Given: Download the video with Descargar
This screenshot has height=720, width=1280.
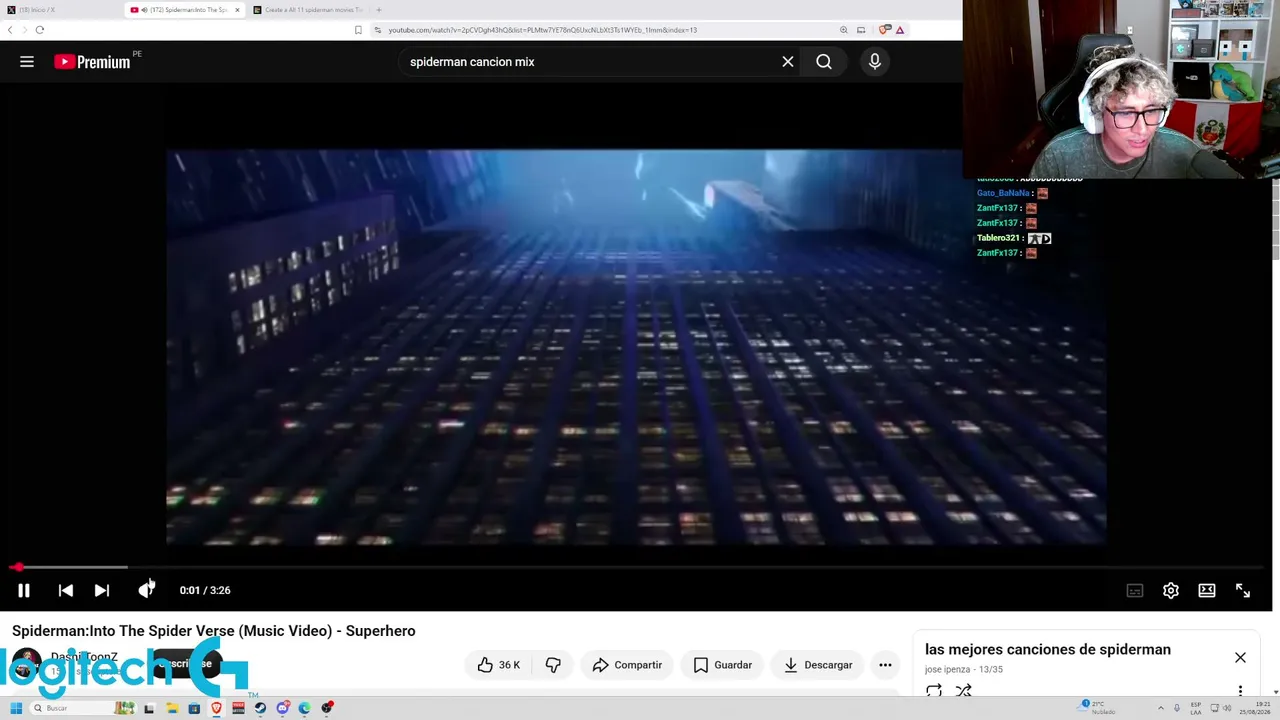Looking at the screenshot, I should coord(818,665).
